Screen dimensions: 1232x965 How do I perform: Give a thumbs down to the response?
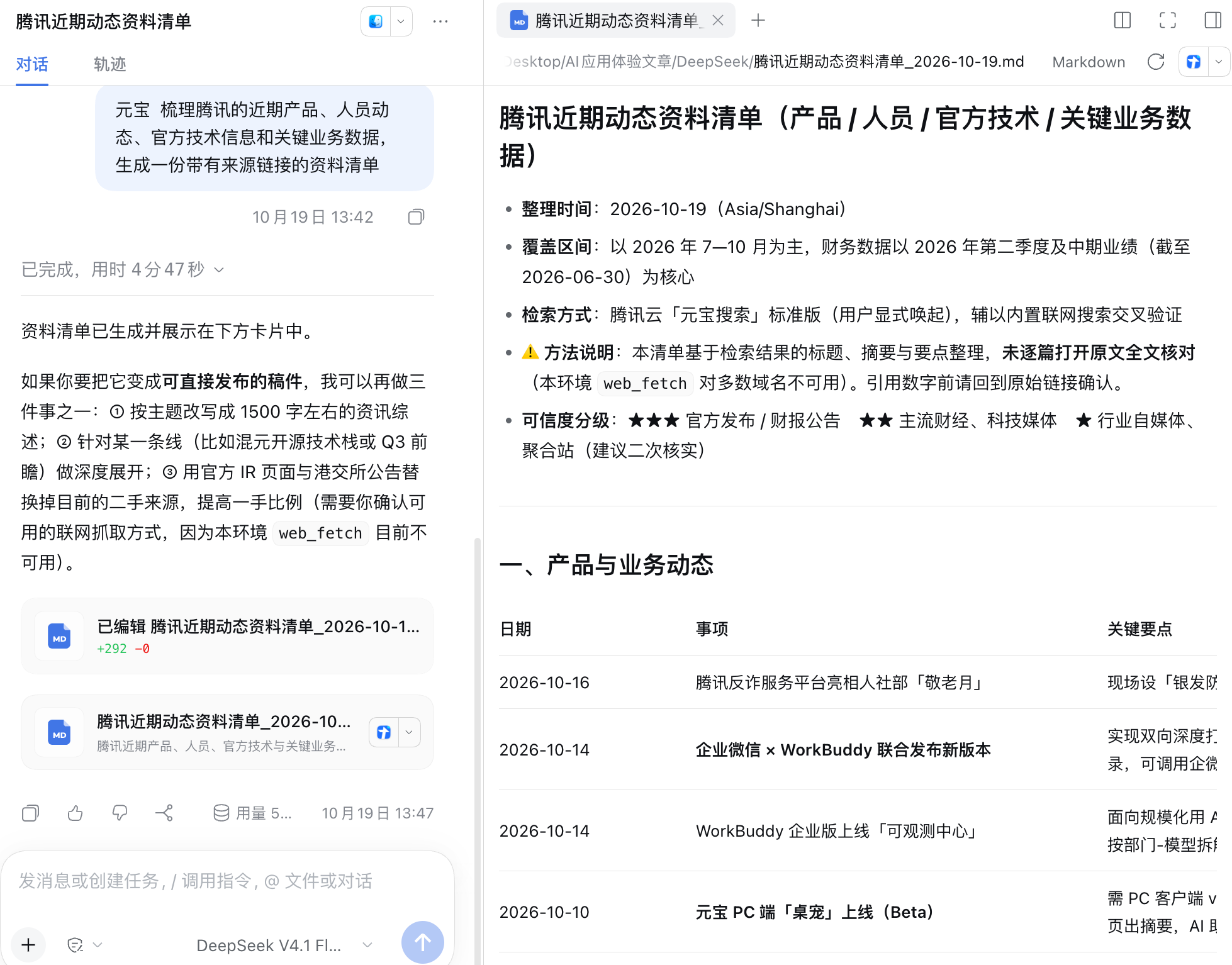click(x=120, y=813)
